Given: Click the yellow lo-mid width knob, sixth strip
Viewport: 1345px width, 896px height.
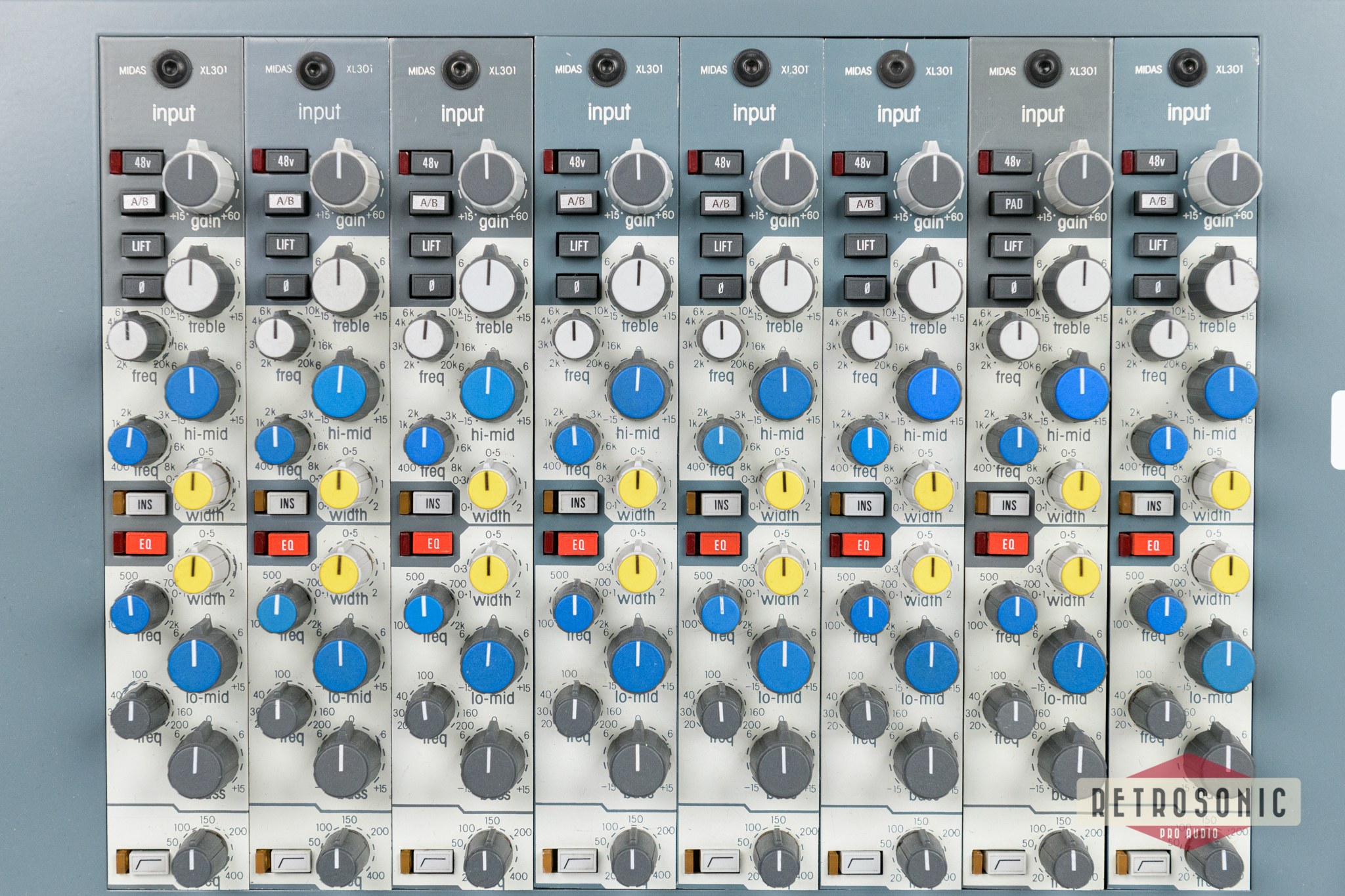Looking at the screenshot, I should tap(928, 570).
